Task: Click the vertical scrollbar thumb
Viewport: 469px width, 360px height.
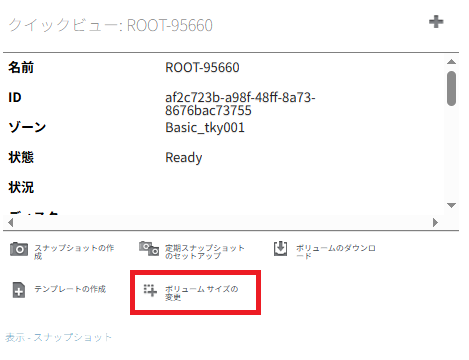Action: 451,89
